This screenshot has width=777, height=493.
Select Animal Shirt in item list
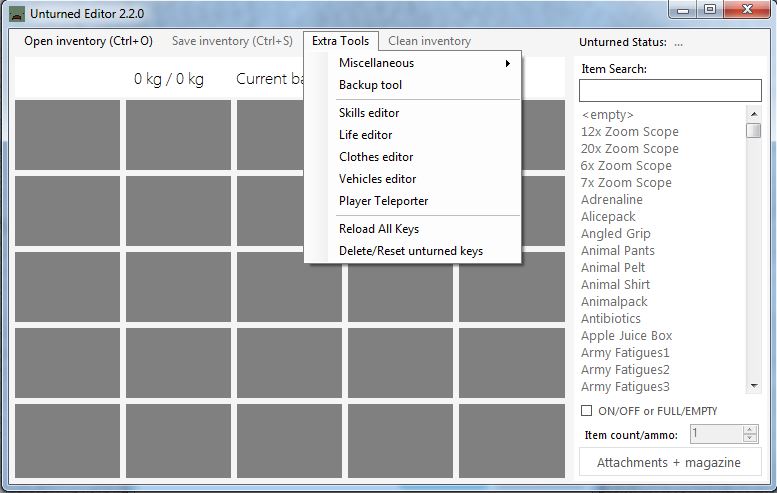tap(615, 284)
